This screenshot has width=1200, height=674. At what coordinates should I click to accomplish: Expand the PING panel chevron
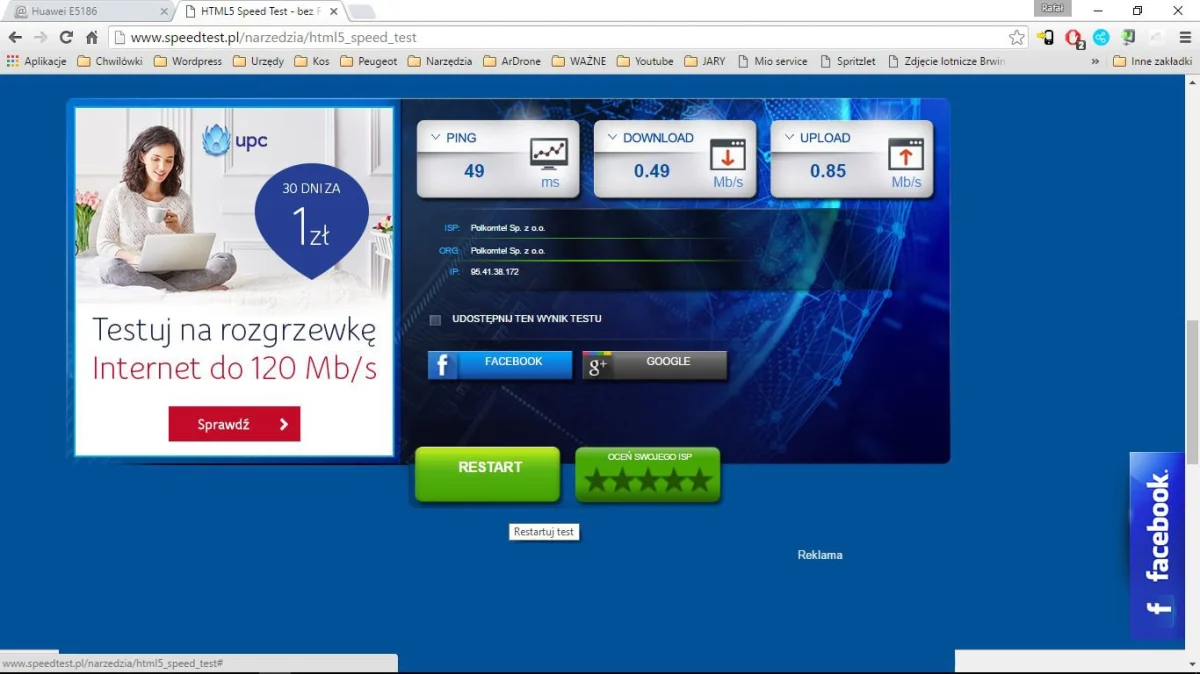435,138
